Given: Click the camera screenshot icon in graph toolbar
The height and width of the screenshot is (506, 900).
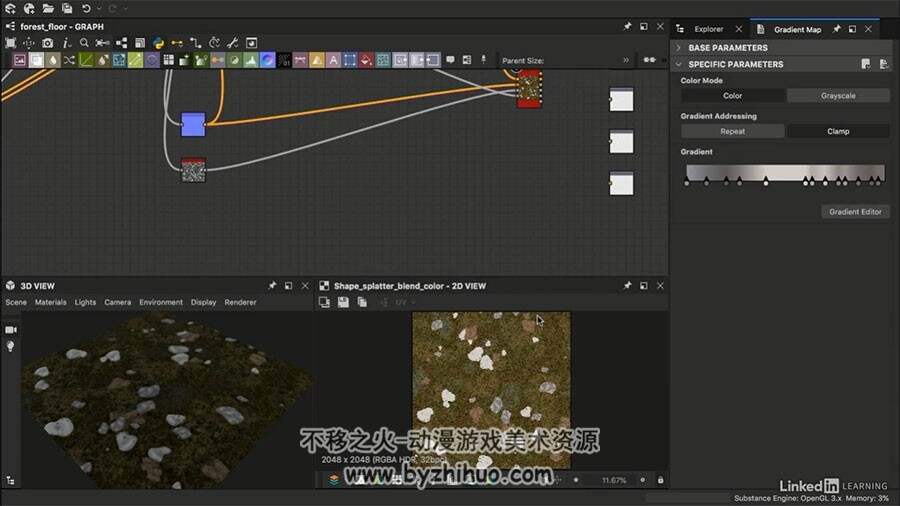Looking at the screenshot, I should pyautogui.click(x=48, y=43).
